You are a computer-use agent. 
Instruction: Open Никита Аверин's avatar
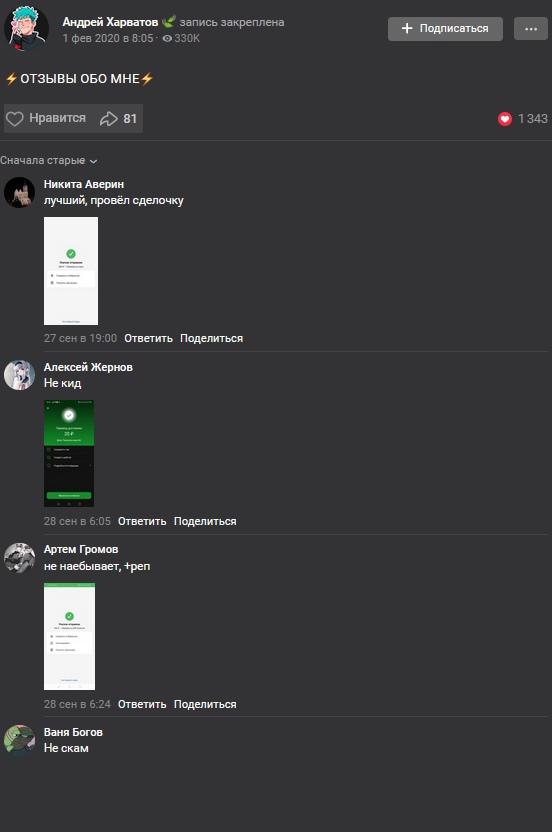coord(20,192)
